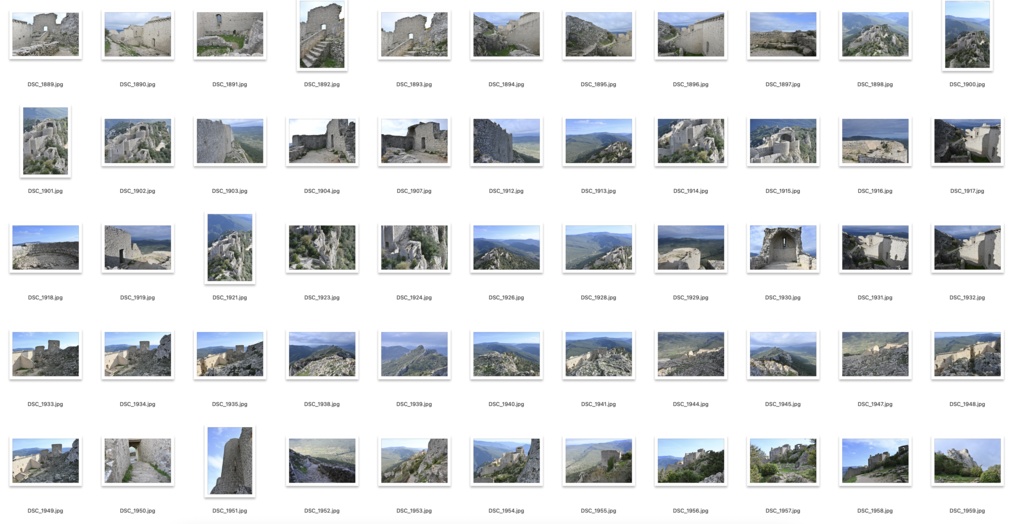Click the DSC_1891.jpg image thumbnail
This screenshot has height=524, width=1024.
coord(230,35)
